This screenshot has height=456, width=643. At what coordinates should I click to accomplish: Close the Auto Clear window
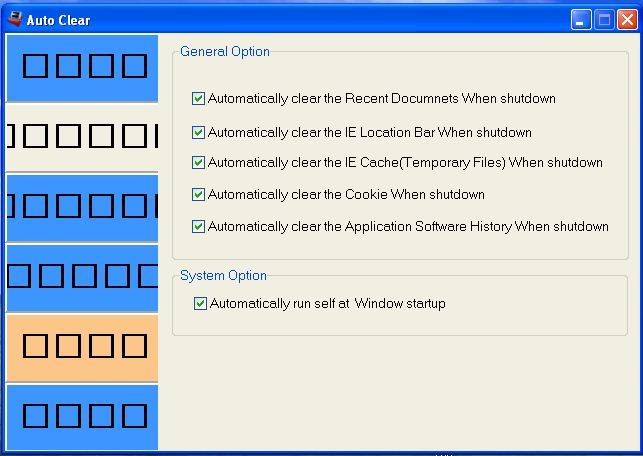coord(627,20)
